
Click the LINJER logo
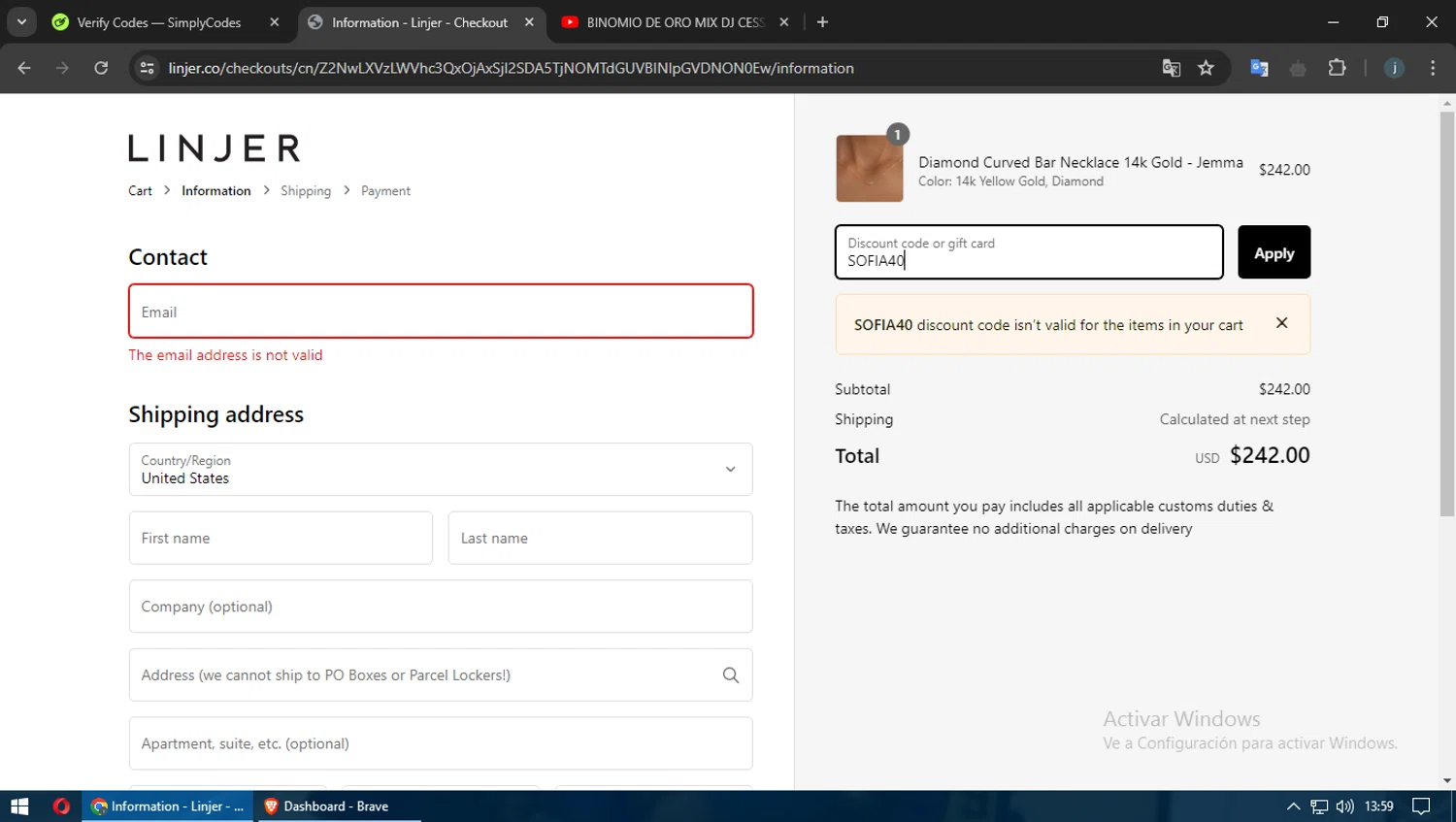click(215, 148)
